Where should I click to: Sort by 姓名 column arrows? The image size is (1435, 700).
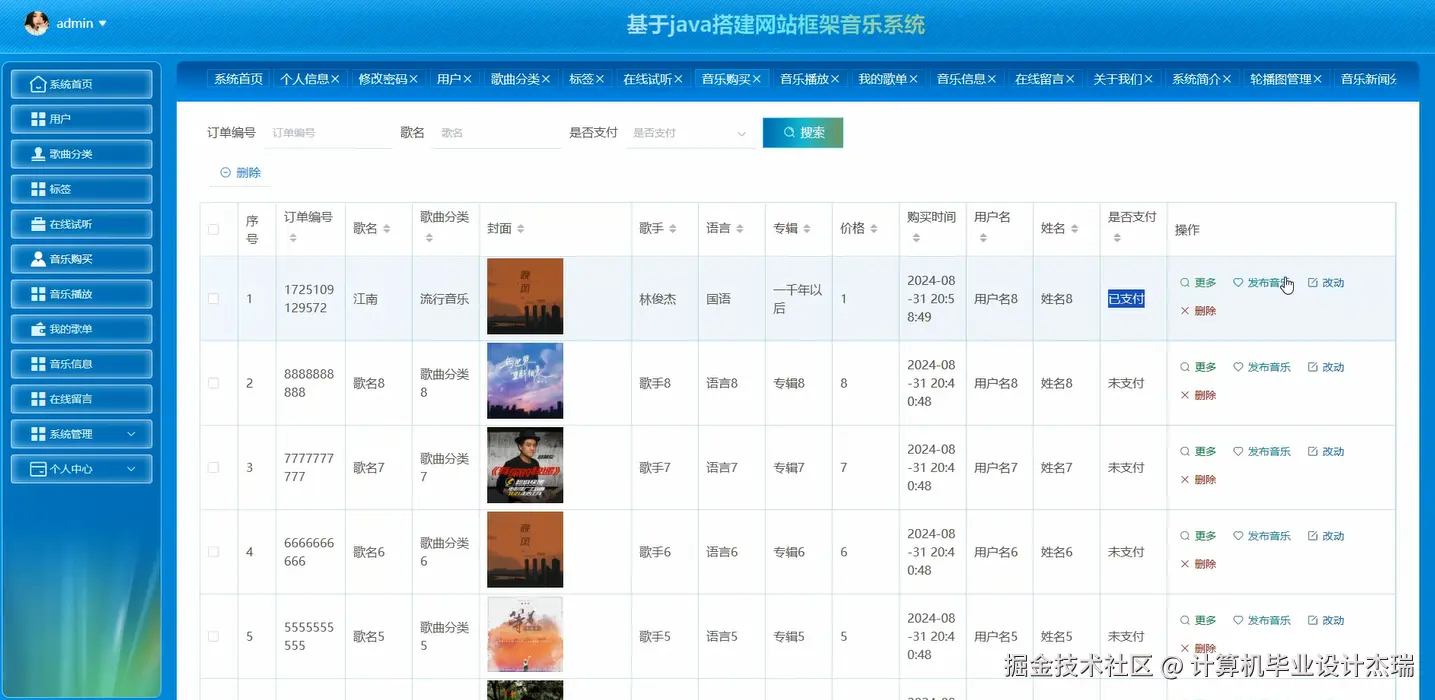(1075, 229)
